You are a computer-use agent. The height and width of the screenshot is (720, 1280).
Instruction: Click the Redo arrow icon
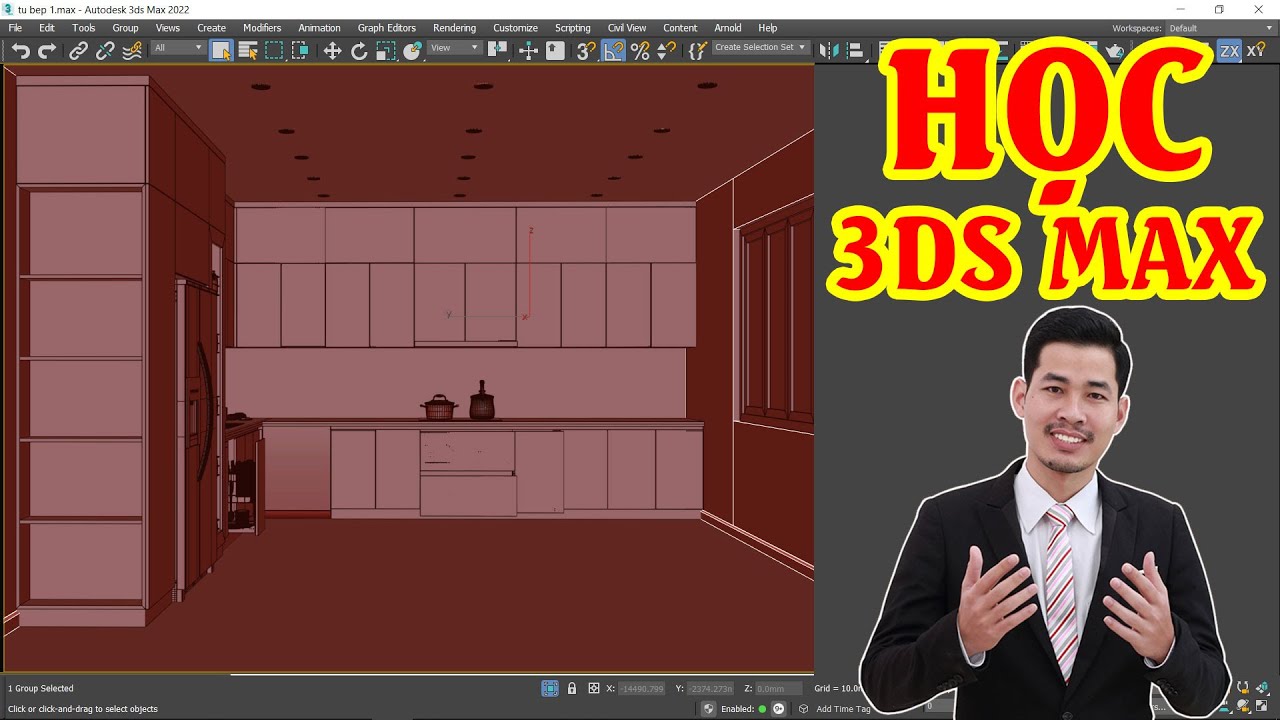pyautogui.click(x=46, y=51)
